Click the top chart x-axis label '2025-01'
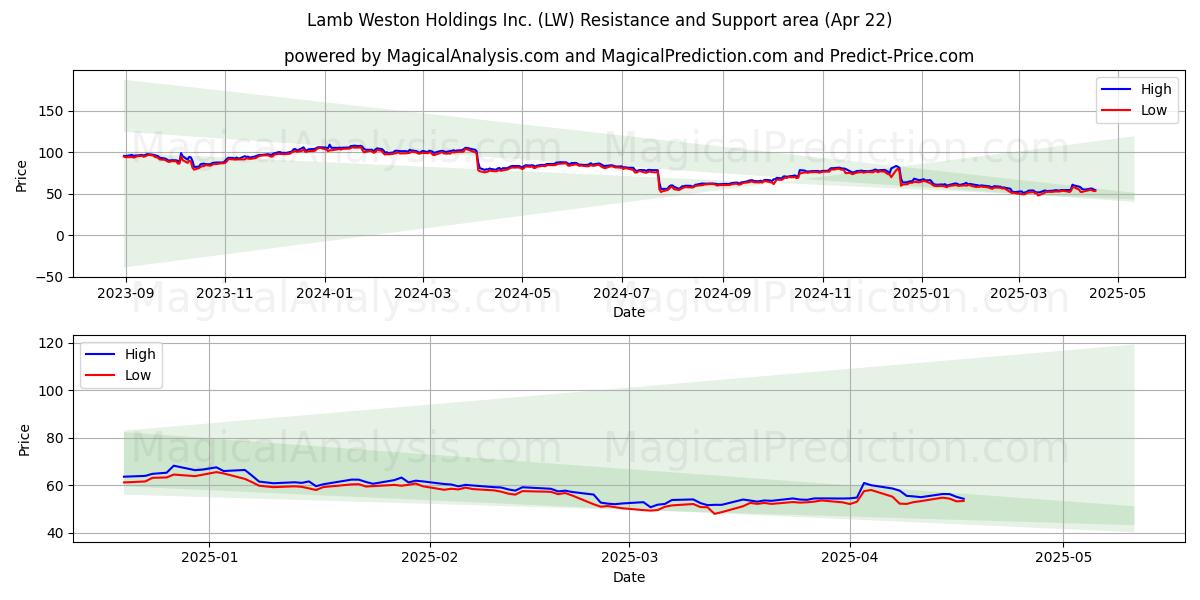Screen dimensions: 1200x600 coord(924,296)
